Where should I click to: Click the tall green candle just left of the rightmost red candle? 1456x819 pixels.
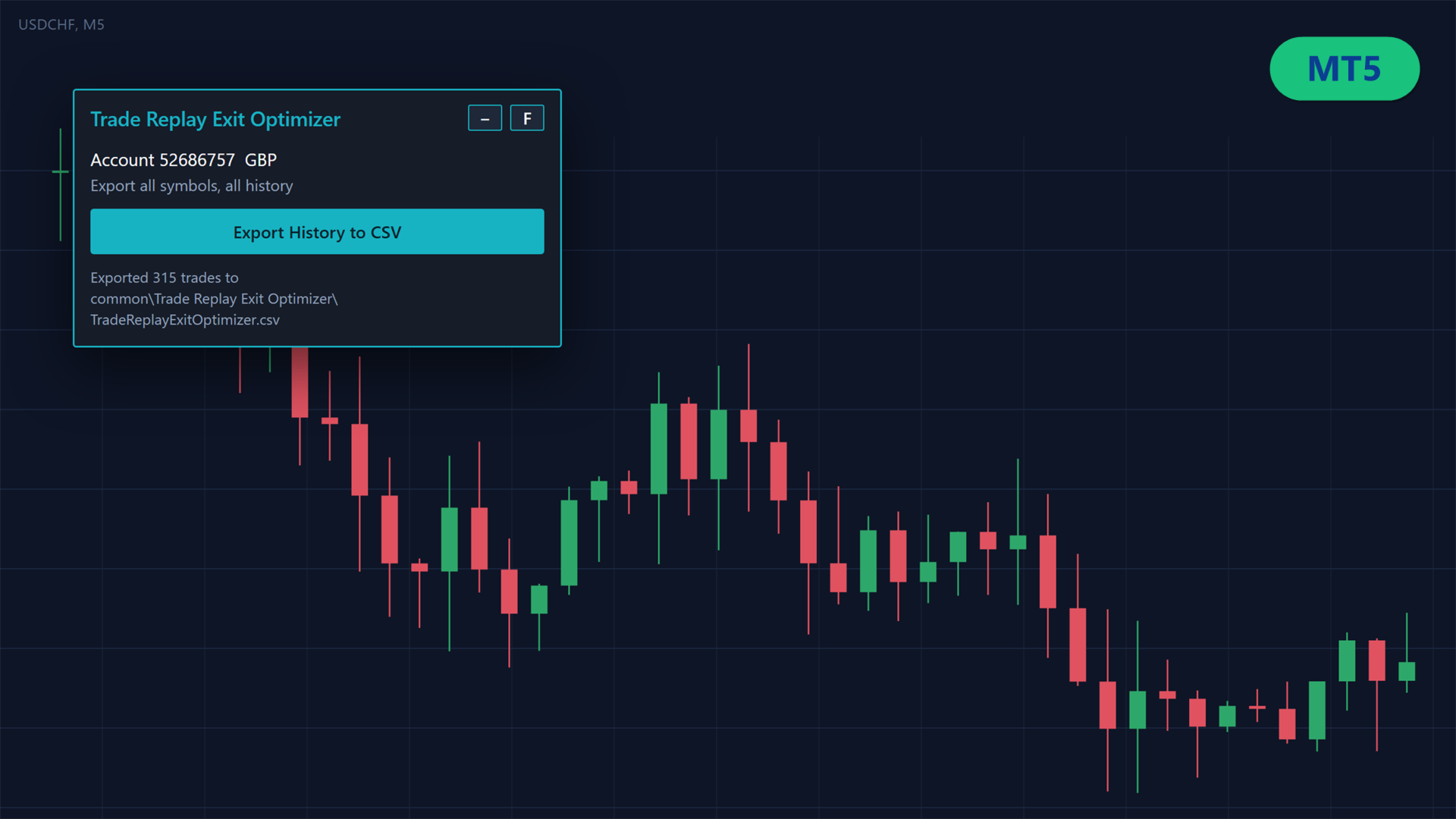1347,661
